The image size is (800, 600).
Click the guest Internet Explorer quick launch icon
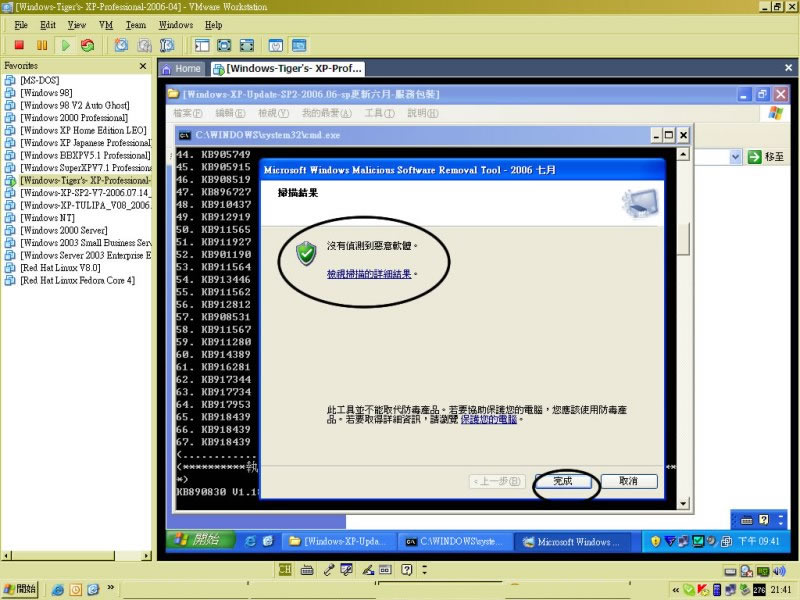pos(250,541)
